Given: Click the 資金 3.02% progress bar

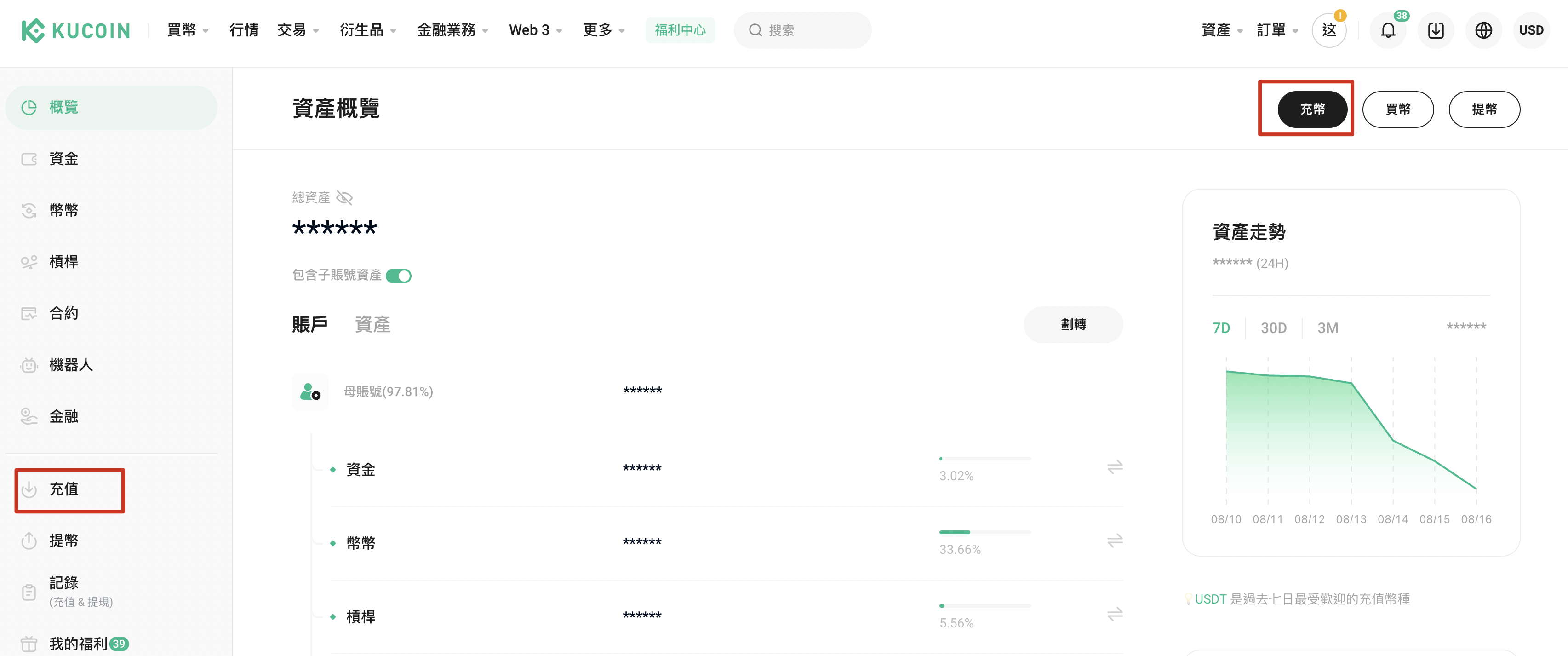Looking at the screenshot, I should point(985,458).
